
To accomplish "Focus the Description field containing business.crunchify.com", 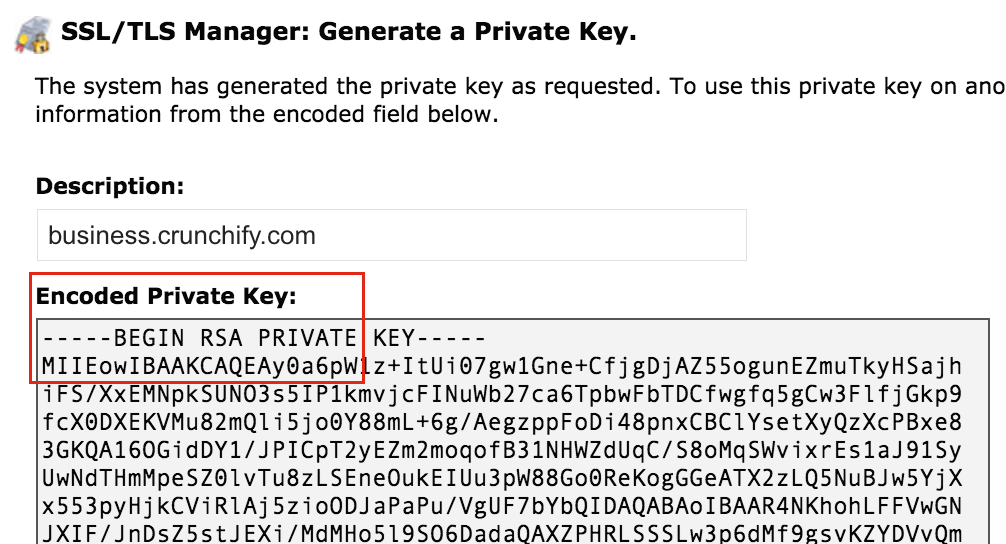I will [391, 235].
